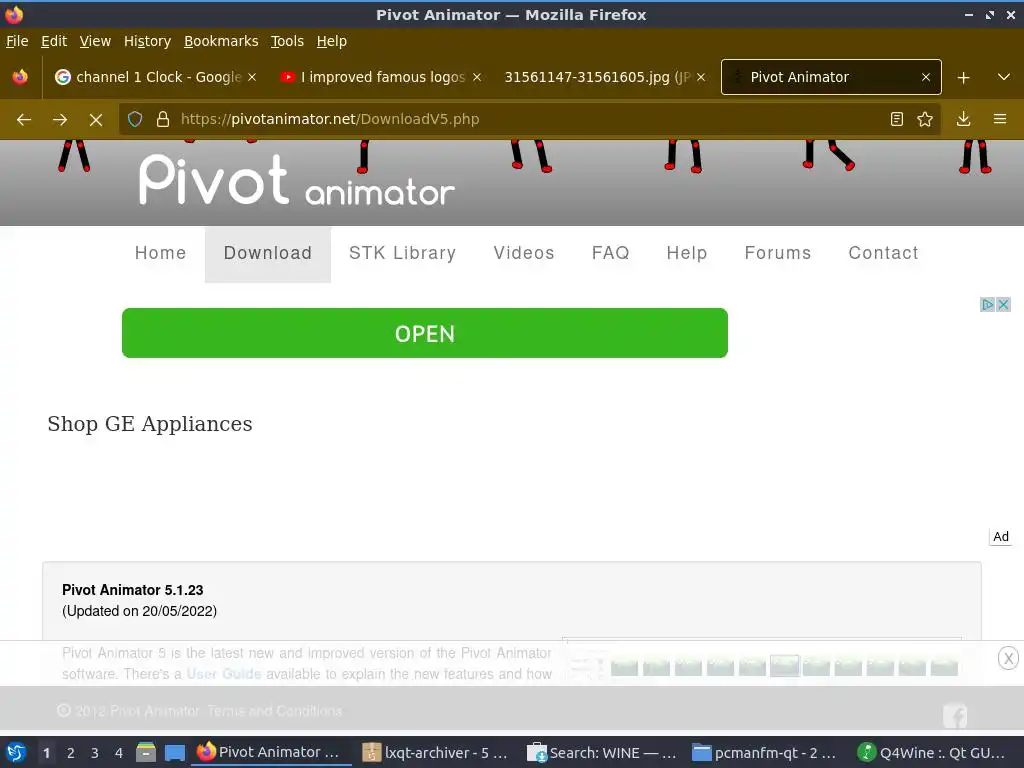The width and height of the screenshot is (1024, 768).
Task: Close the 31561147 jpg tab
Action: (701, 77)
